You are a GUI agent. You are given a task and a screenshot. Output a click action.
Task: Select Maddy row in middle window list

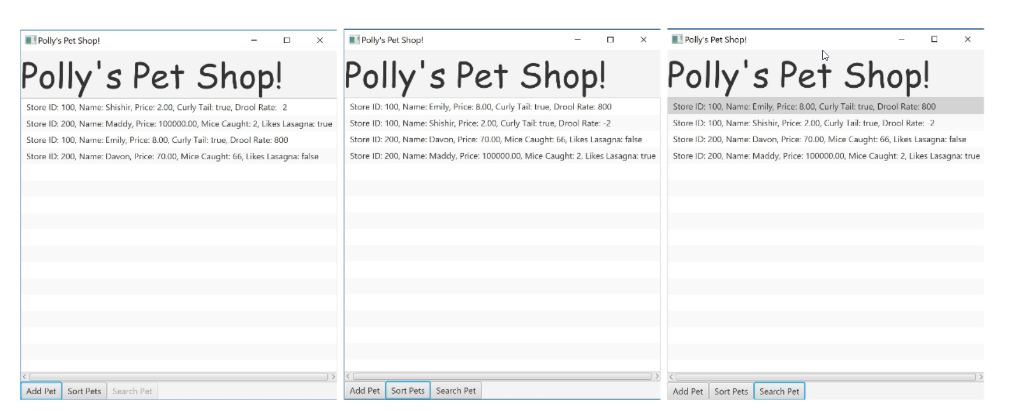(x=502, y=155)
